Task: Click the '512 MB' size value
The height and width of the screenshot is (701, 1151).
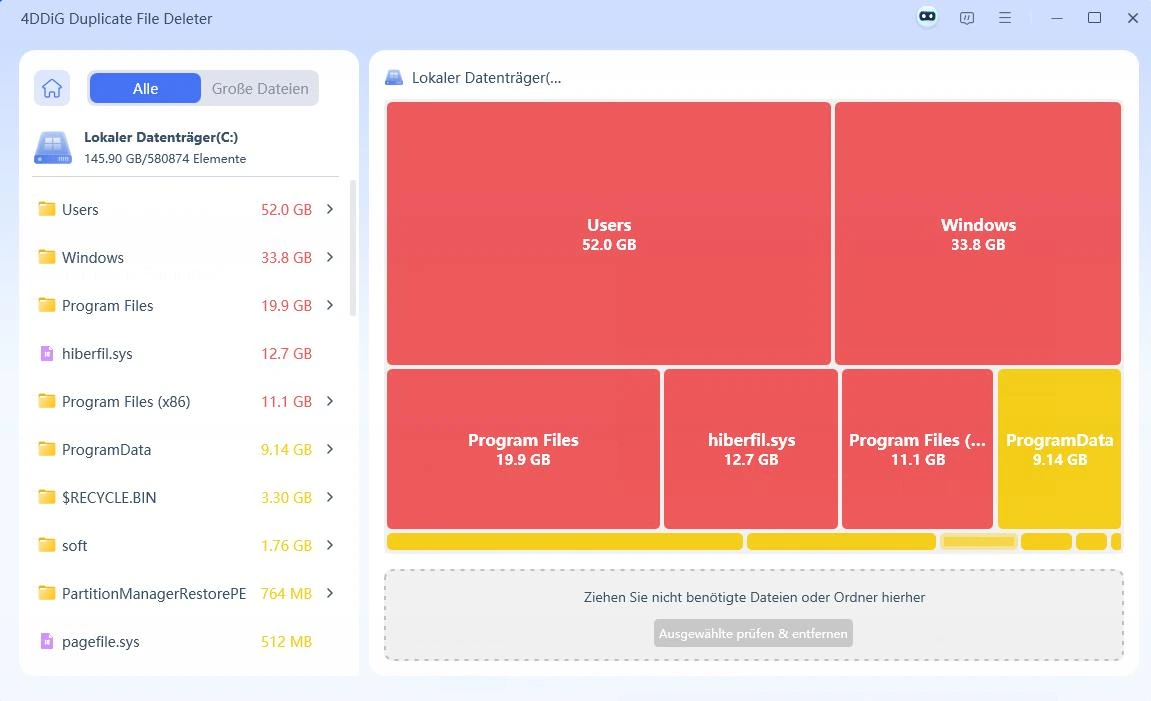Action: [x=286, y=642]
